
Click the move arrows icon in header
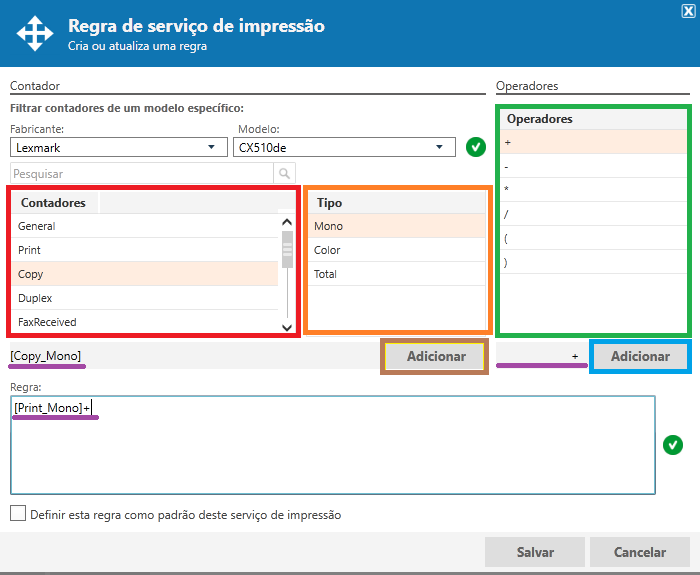(x=35, y=33)
